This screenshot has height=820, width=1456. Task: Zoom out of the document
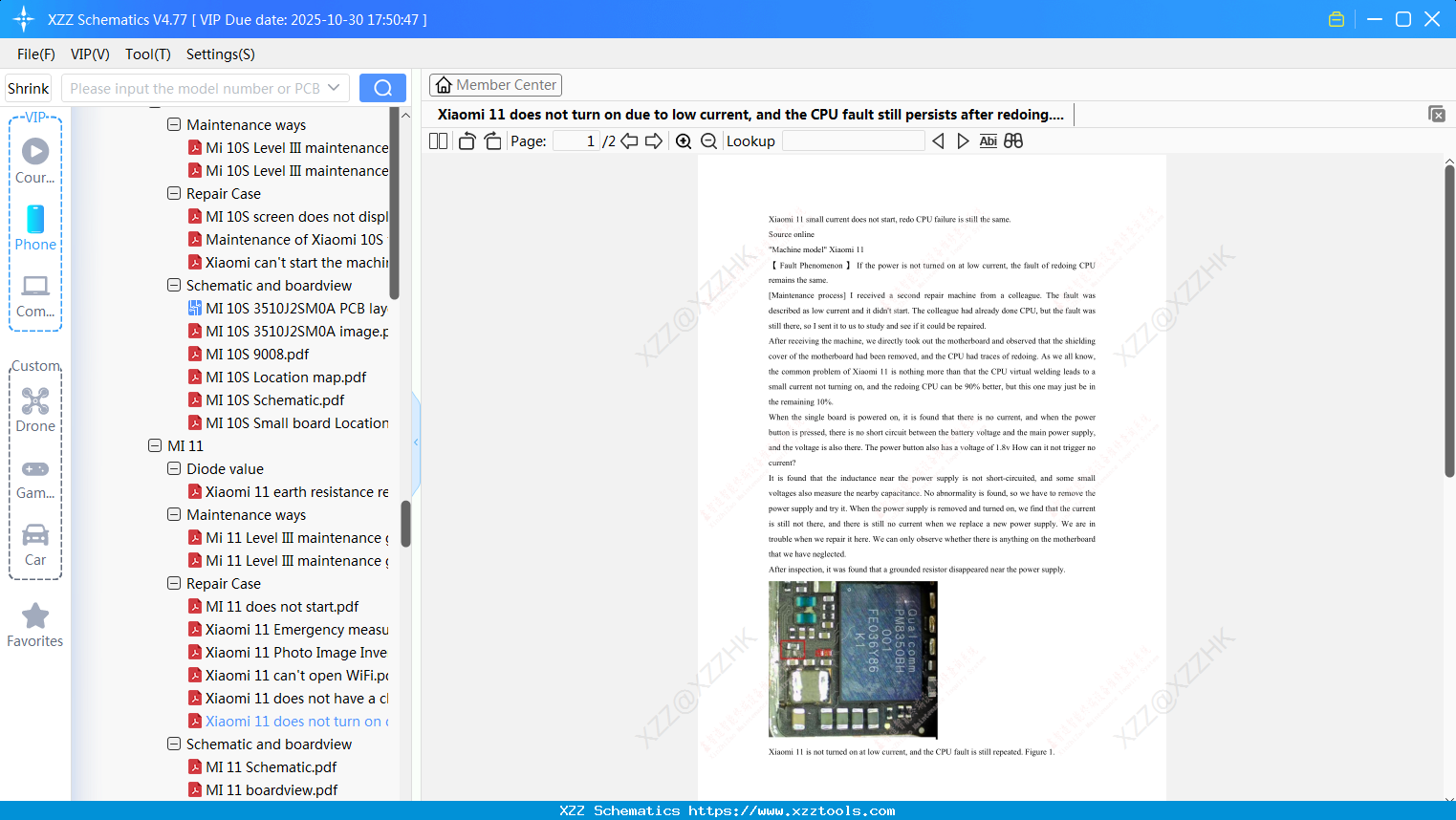point(708,141)
